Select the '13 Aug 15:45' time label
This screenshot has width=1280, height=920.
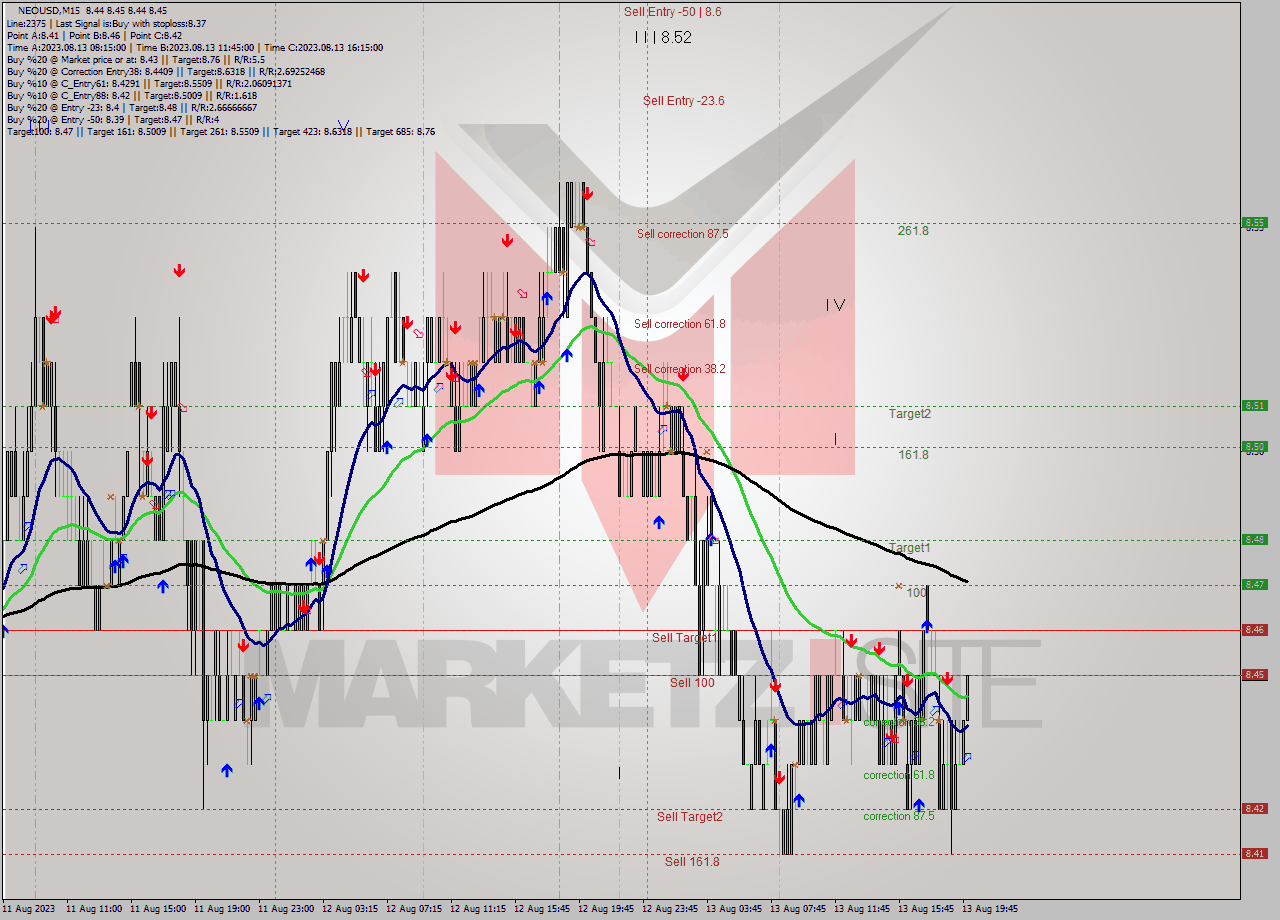coord(926,909)
